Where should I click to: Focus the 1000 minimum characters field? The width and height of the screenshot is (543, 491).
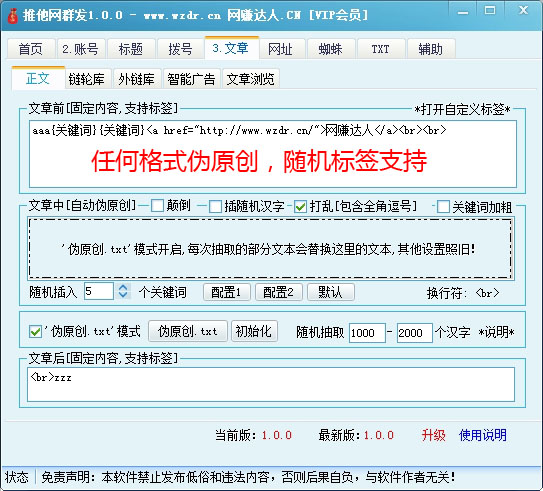tap(367, 333)
